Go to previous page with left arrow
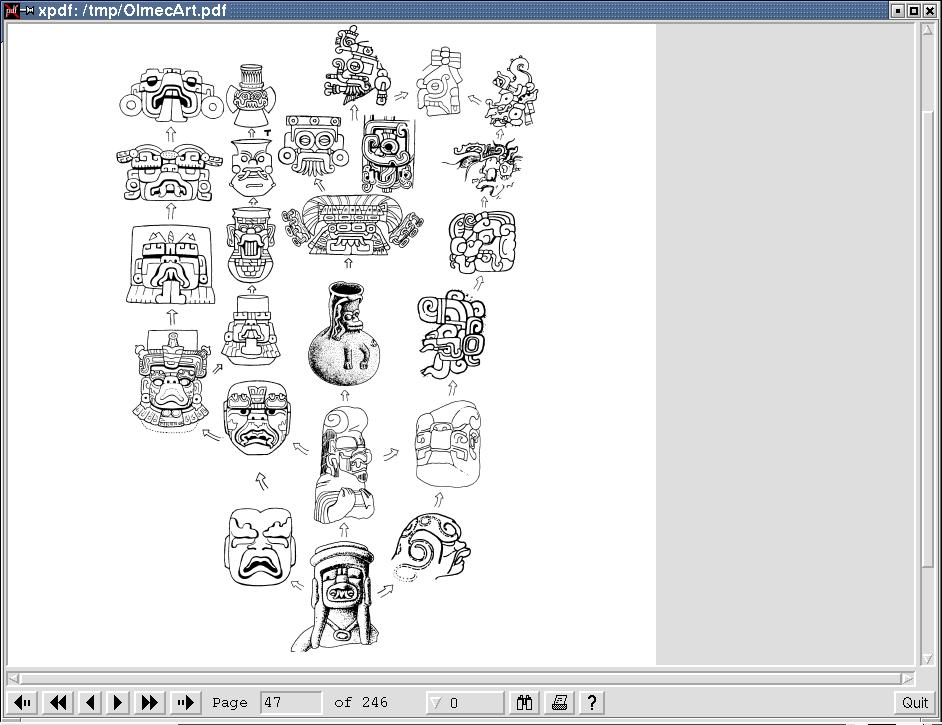 coord(90,702)
